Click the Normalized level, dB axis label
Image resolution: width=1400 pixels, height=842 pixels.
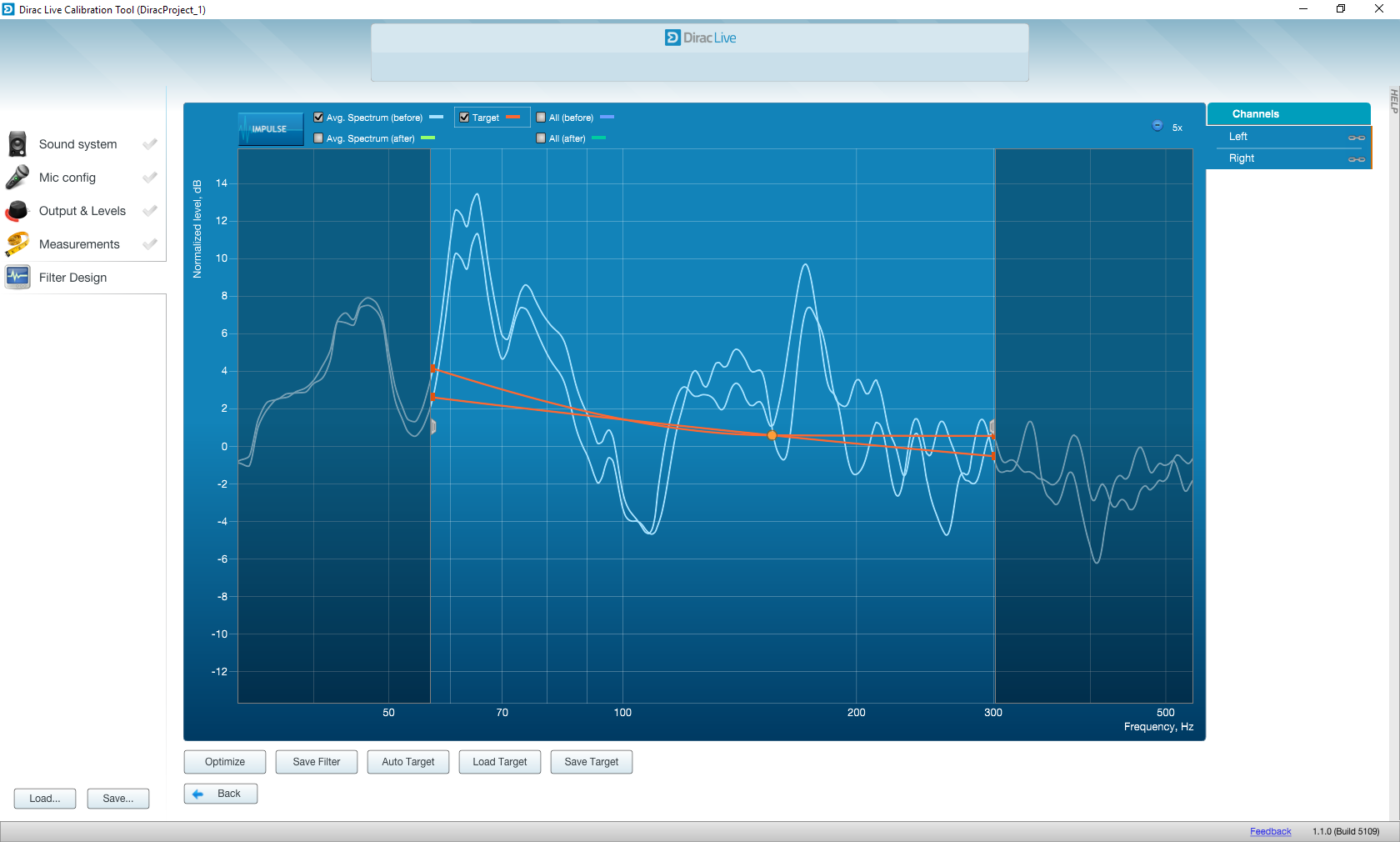pyautogui.click(x=197, y=228)
